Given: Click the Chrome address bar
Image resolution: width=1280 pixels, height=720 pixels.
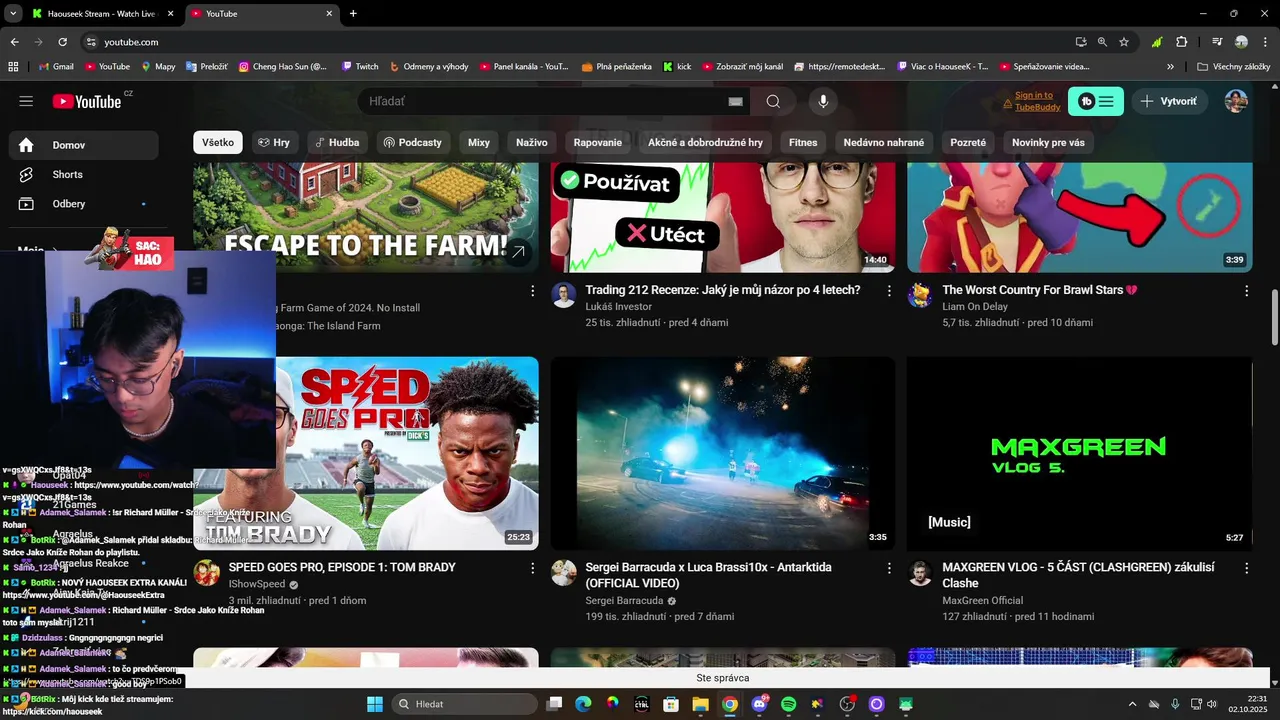Looking at the screenshot, I should [575, 42].
